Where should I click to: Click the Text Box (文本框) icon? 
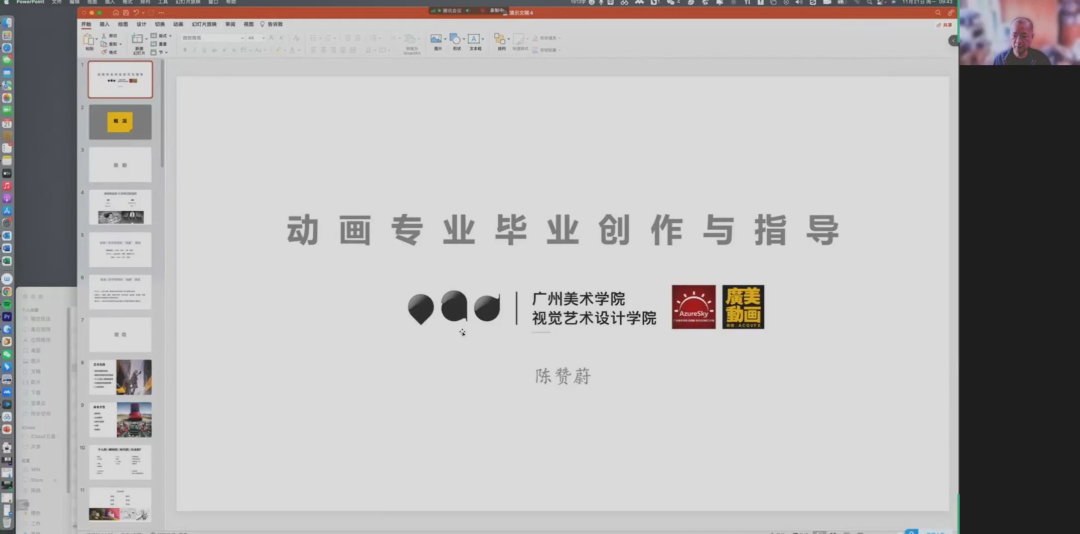[x=474, y=39]
